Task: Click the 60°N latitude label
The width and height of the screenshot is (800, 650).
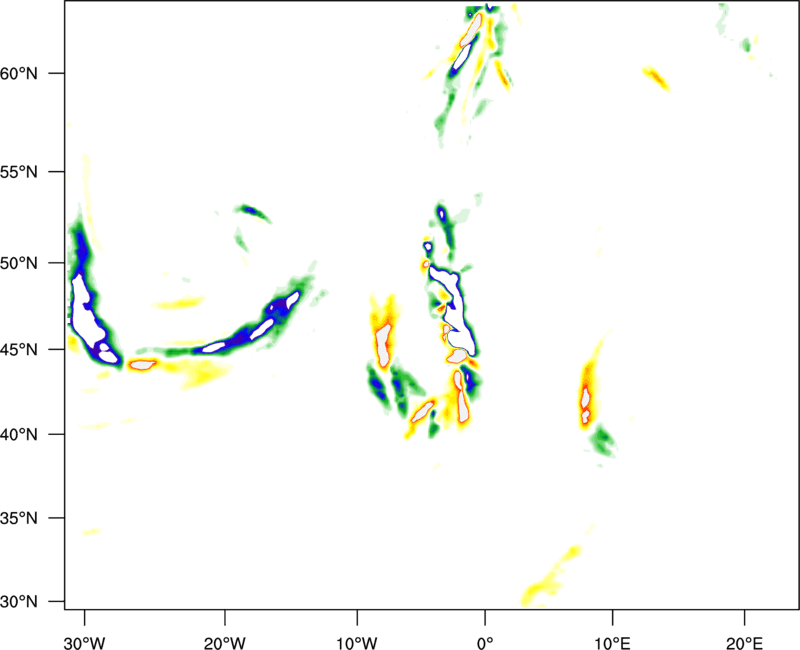Action: pos(19,74)
